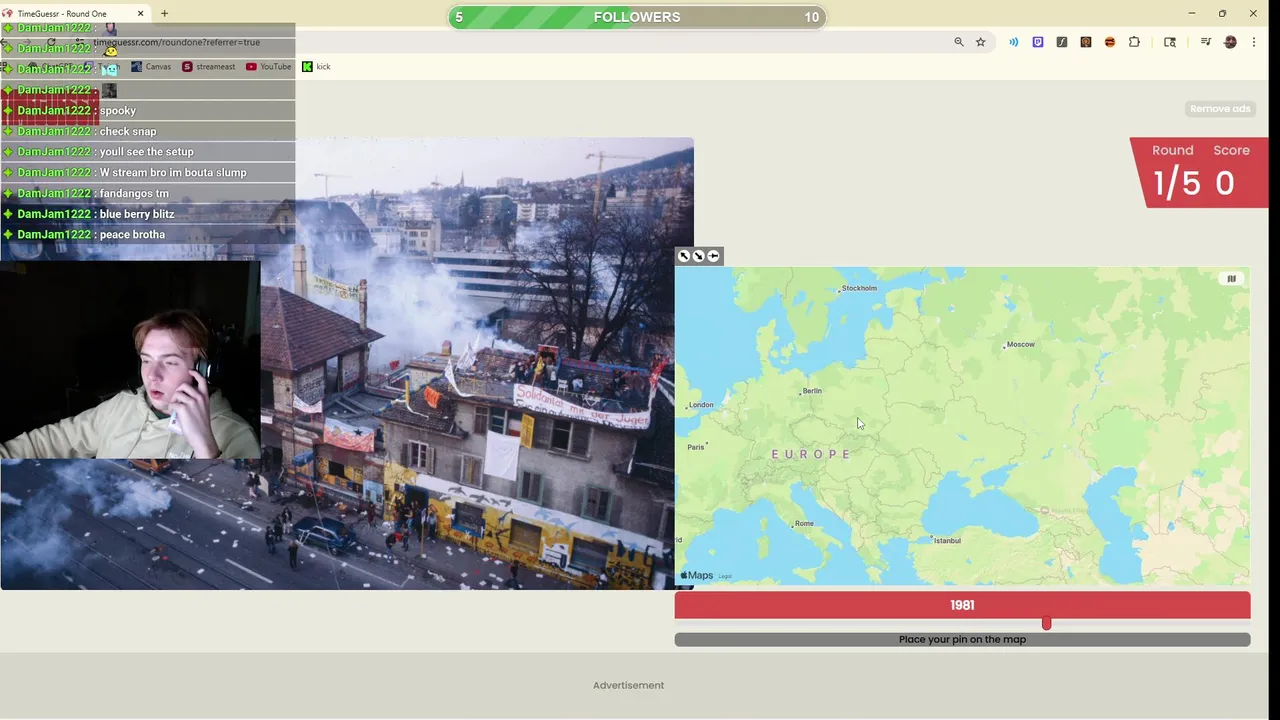The image size is (1280, 720).
Task: Open a new browser tab
Action: click(164, 14)
